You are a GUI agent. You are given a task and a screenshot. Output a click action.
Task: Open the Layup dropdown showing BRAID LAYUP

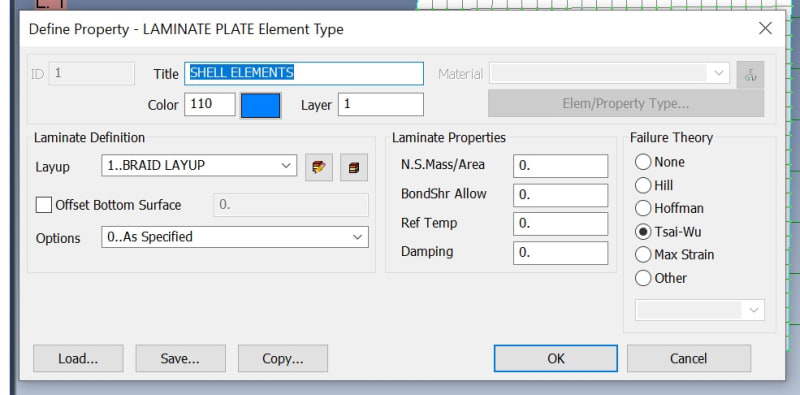pos(199,166)
